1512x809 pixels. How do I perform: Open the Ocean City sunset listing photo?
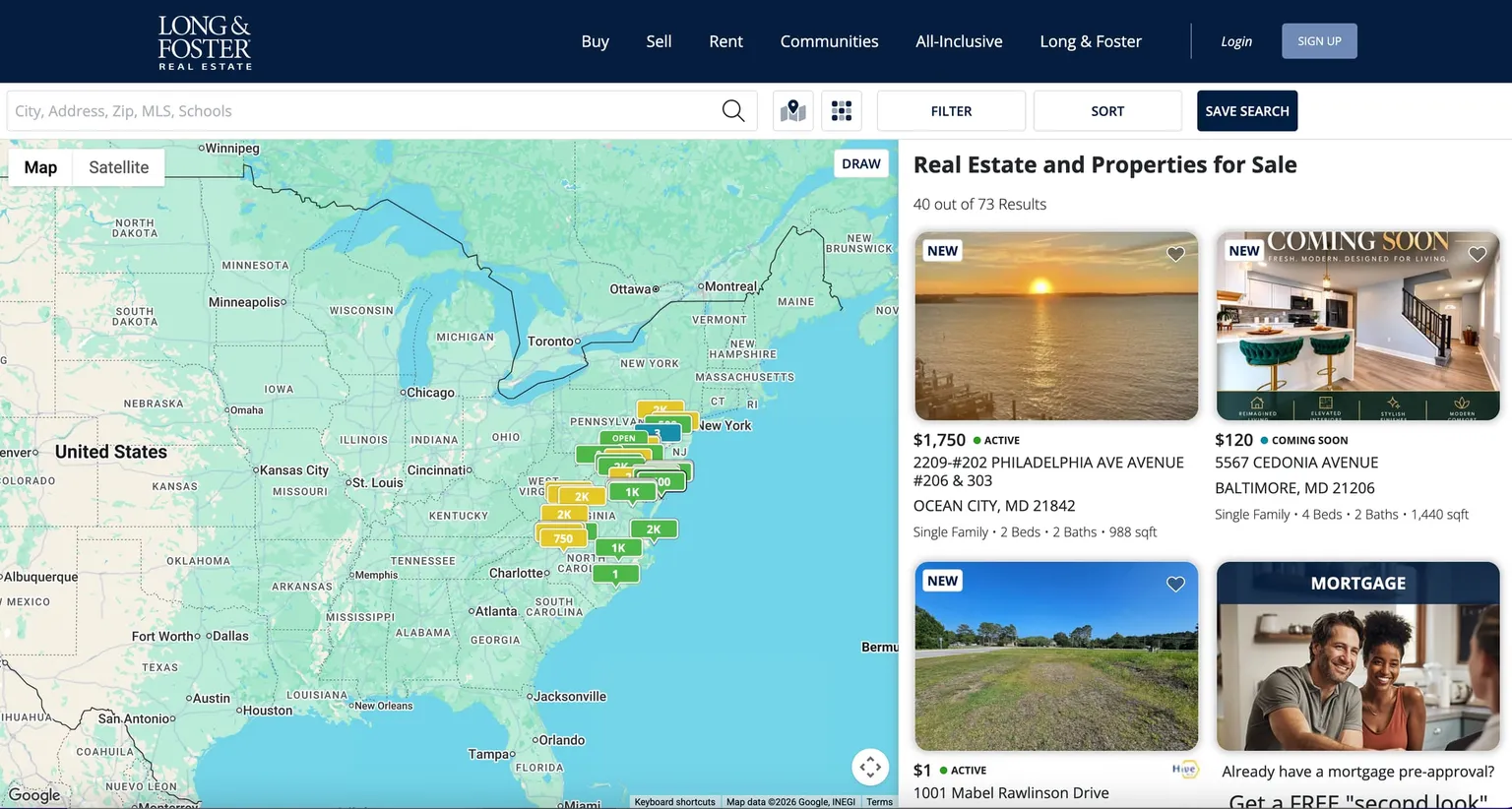[x=1056, y=326]
